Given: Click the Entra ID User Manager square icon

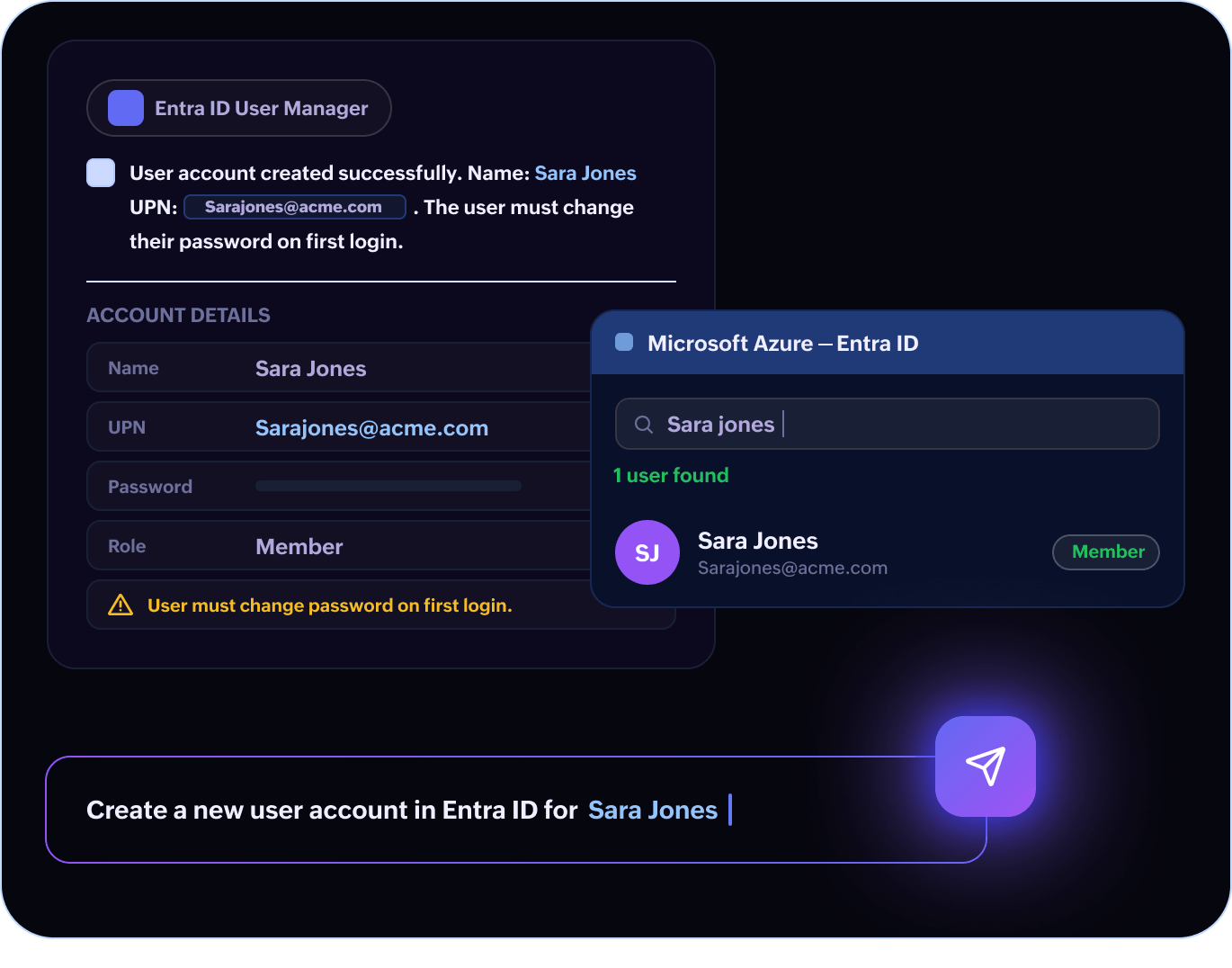Looking at the screenshot, I should tap(126, 108).
